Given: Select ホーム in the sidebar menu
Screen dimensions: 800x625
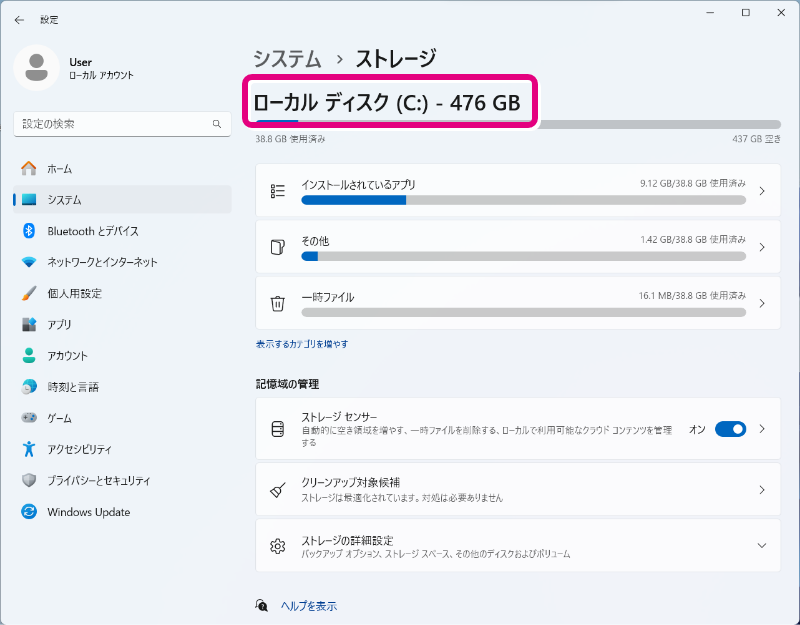Looking at the screenshot, I should (59, 169).
